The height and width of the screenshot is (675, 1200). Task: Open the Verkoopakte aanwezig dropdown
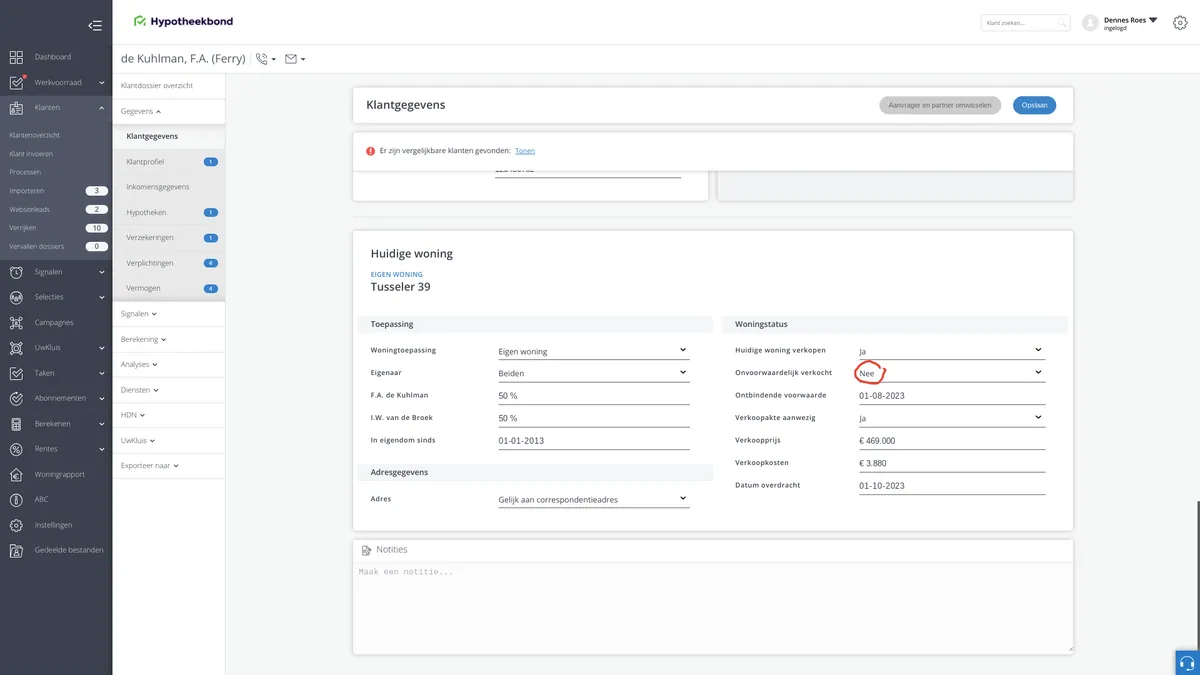coord(951,418)
